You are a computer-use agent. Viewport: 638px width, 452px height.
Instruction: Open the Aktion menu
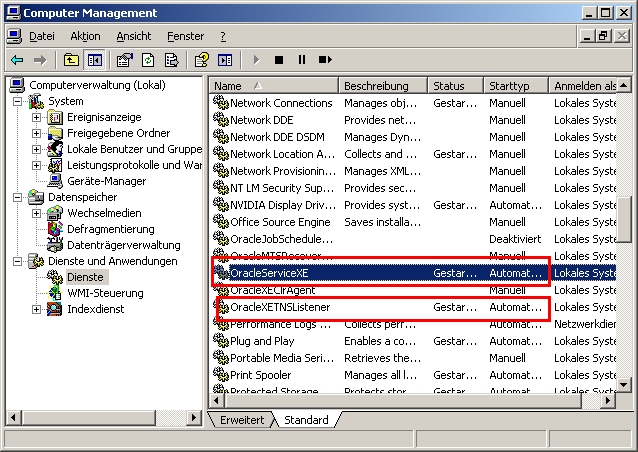85,36
